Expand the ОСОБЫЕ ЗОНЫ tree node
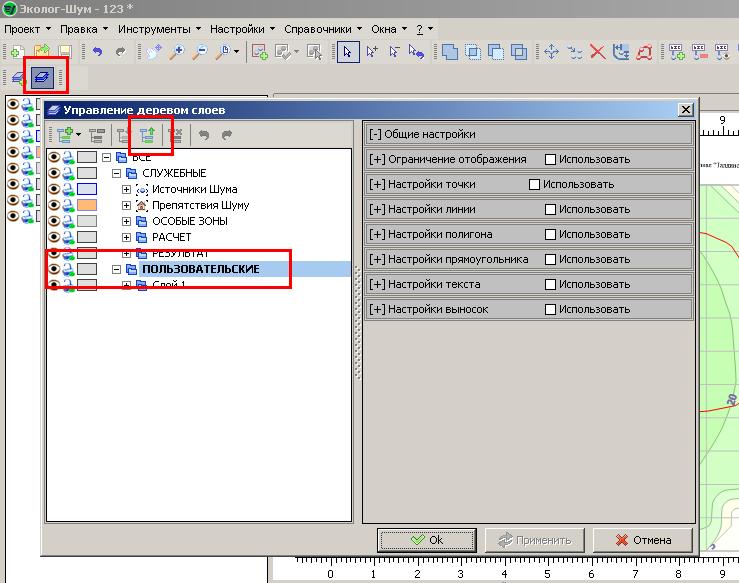739x583 pixels. click(x=127, y=221)
